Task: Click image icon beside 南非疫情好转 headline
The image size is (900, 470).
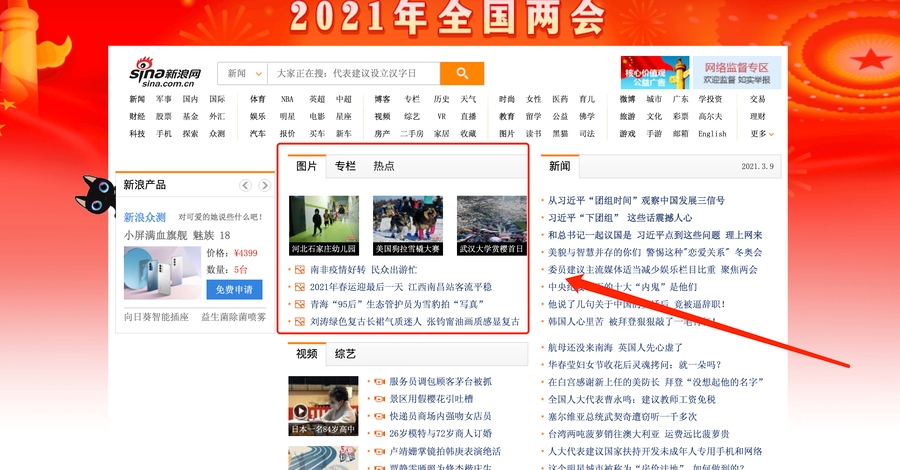Action: point(298,270)
